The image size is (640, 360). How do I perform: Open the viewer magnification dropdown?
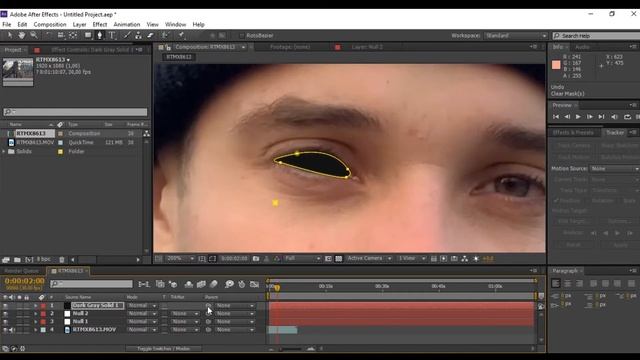pos(180,258)
